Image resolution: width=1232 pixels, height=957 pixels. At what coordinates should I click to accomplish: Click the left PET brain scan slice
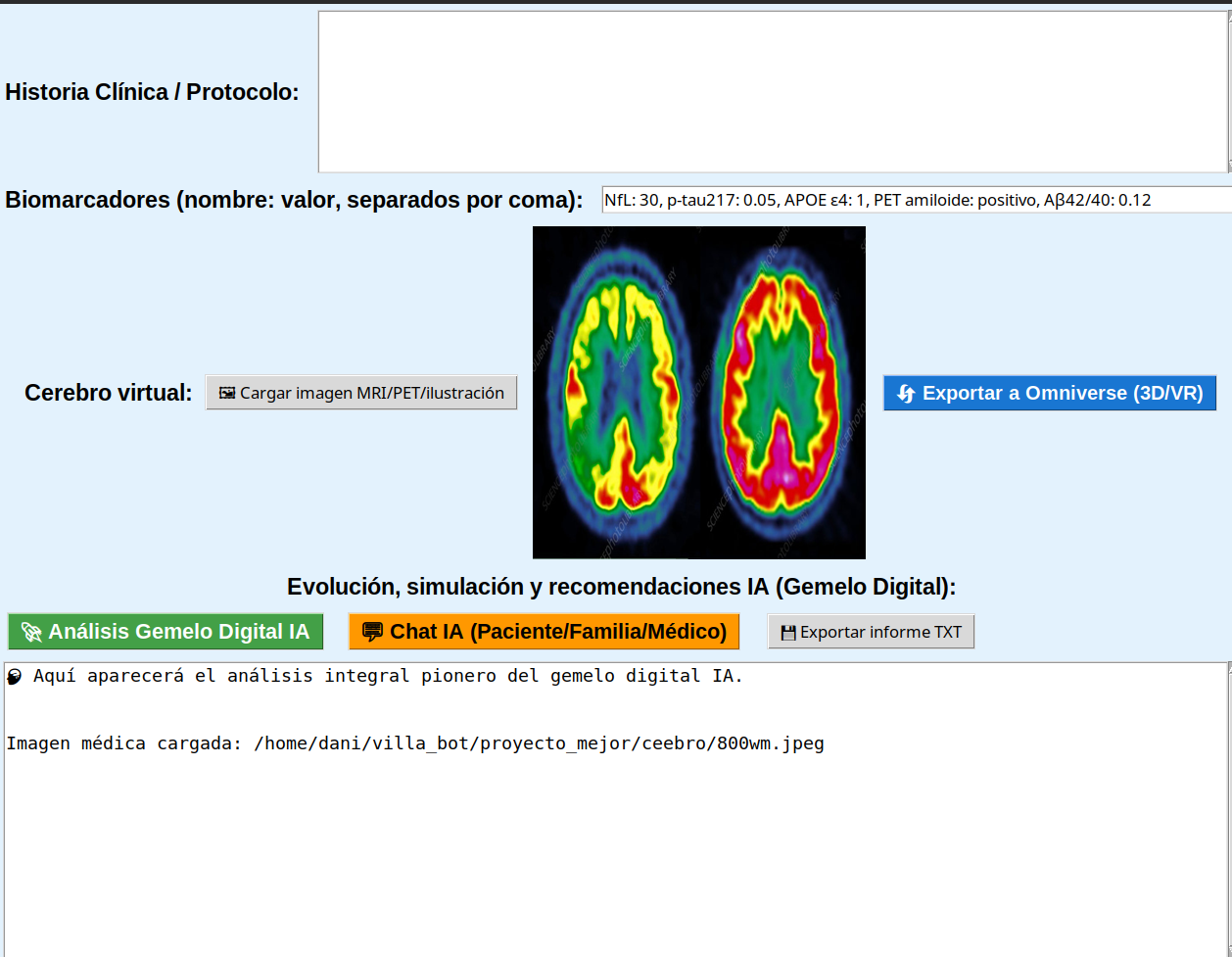pyautogui.click(x=617, y=392)
